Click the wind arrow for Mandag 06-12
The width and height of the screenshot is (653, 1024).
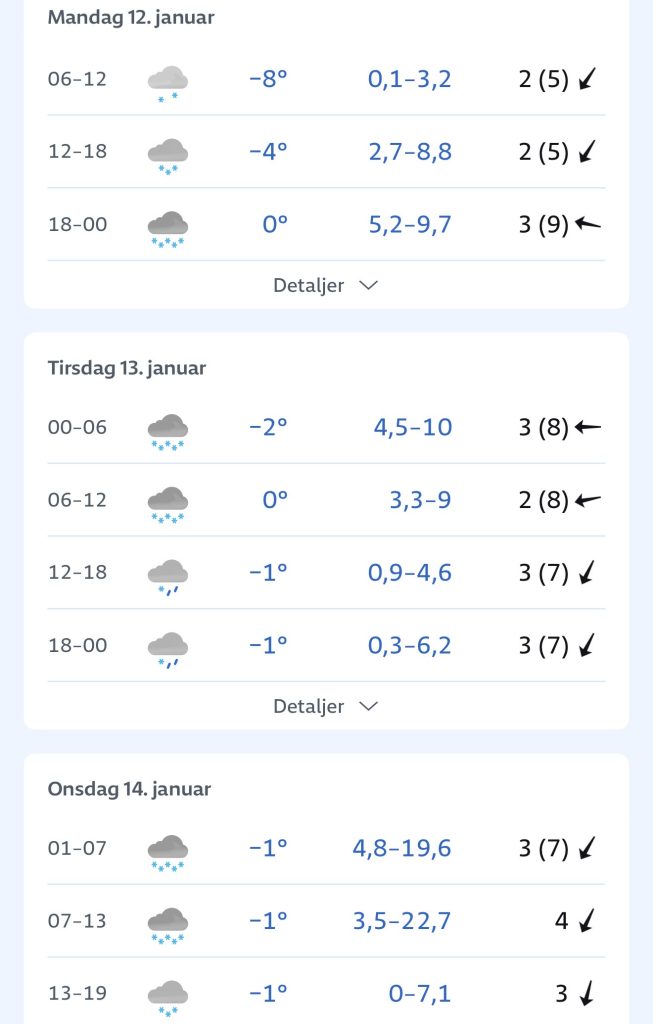click(x=588, y=79)
